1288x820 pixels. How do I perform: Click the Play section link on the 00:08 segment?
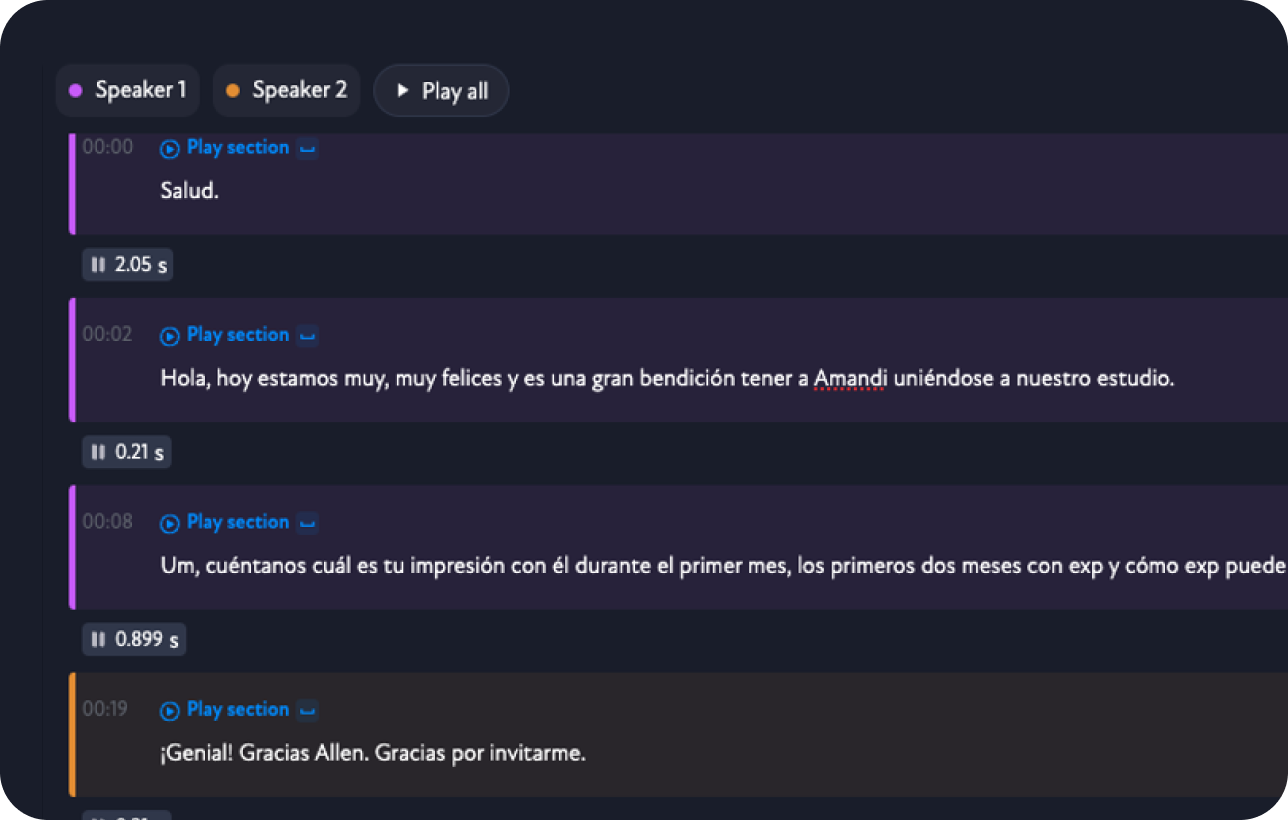click(238, 522)
